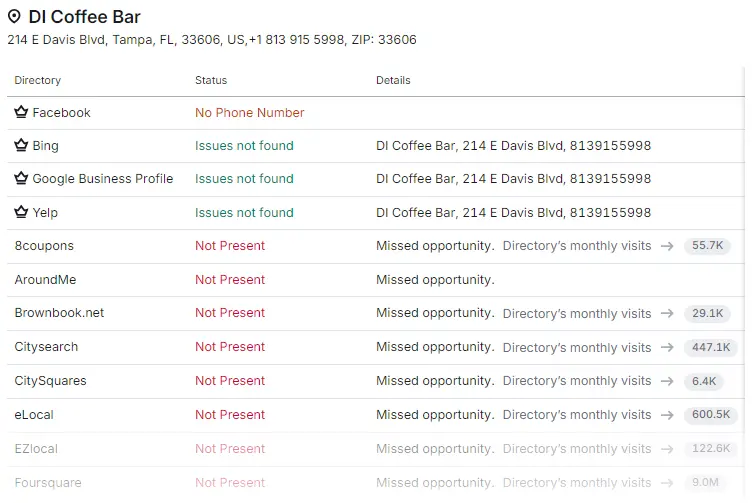Click the crown icon next to Yelp
This screenshot has height=503, width=753.
click(21, 212)
